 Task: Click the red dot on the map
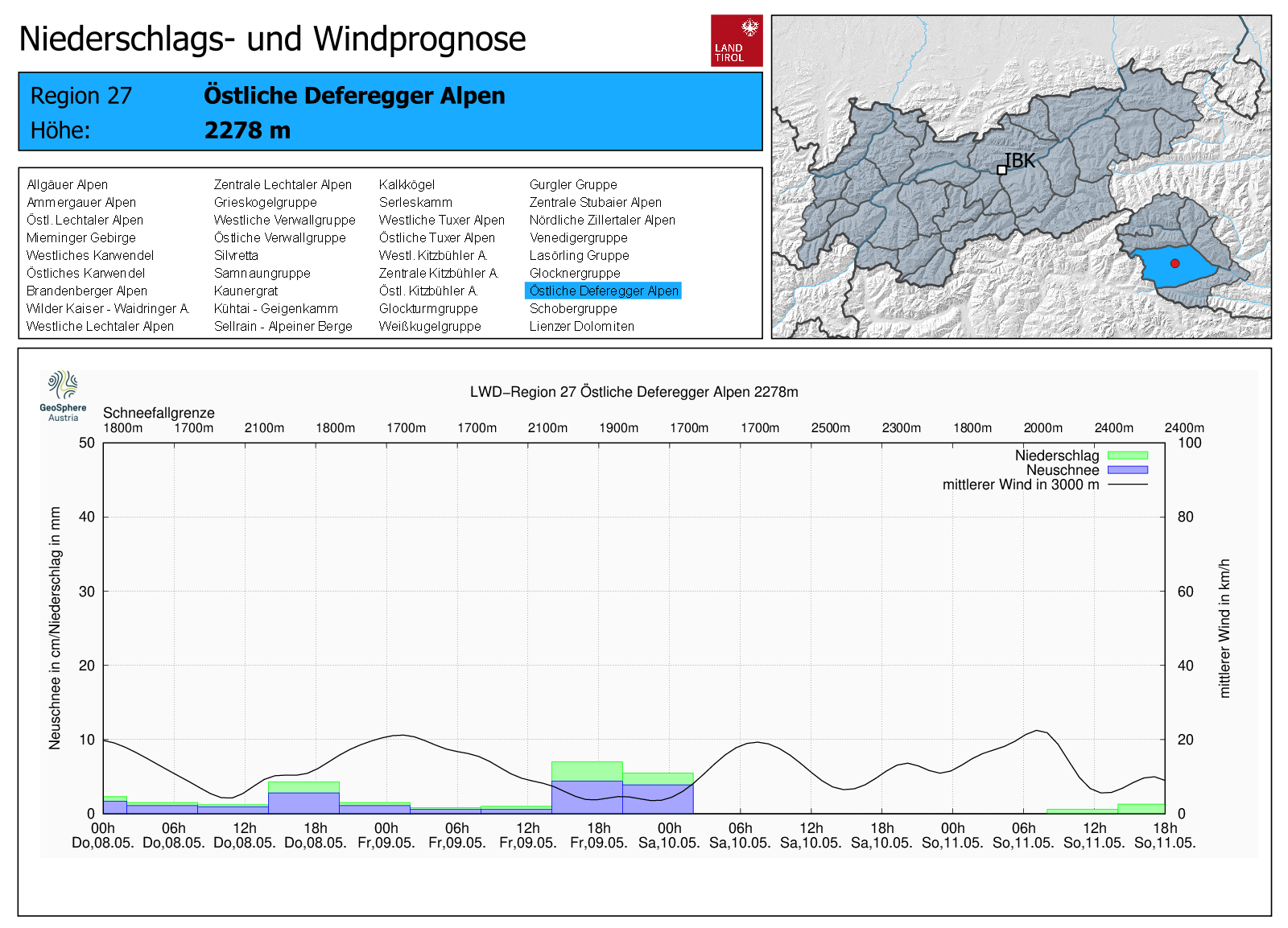click(x=1174, y=263)
